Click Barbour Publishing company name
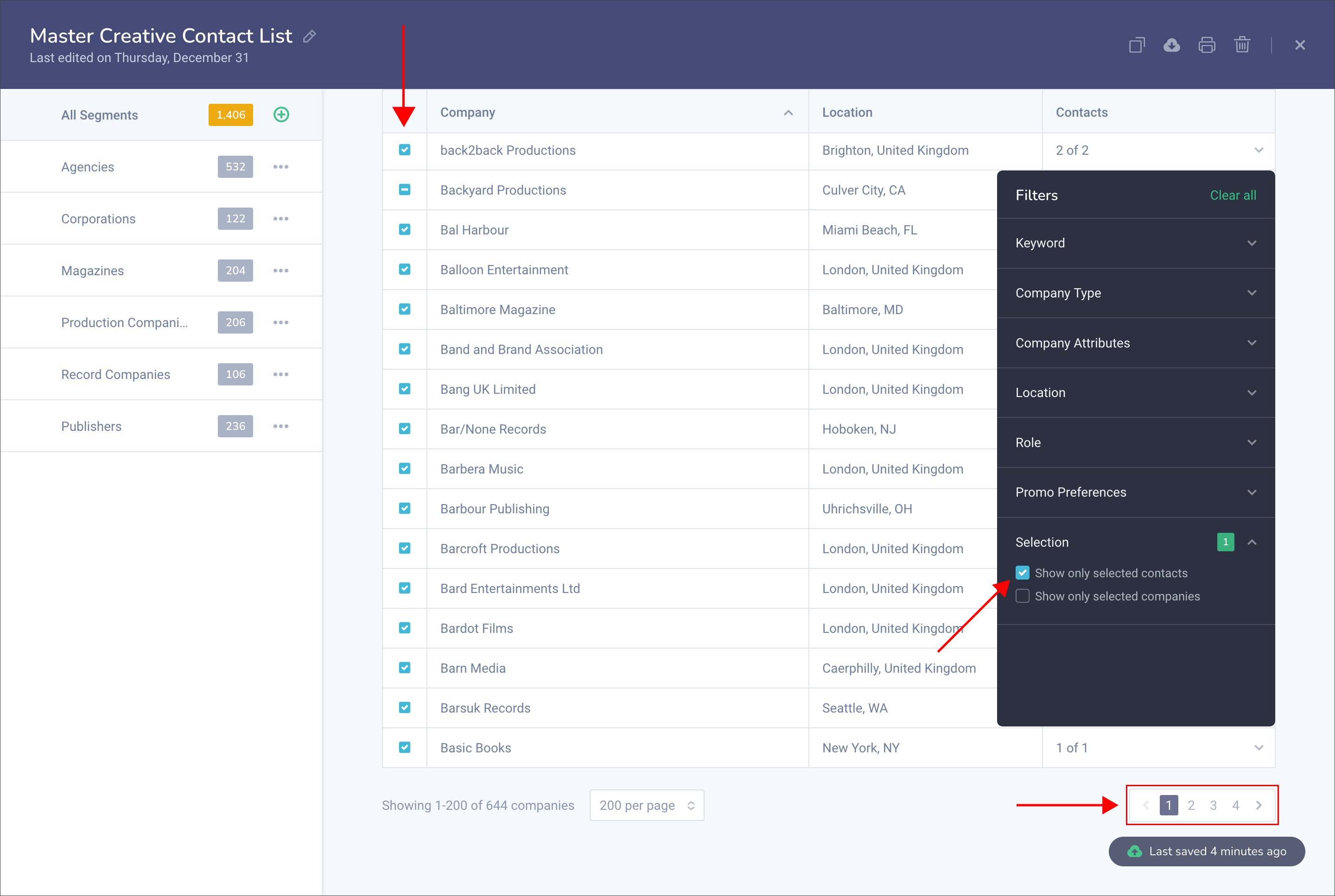Image resolution: width=1335 pixels, height=896 pixels. [x=495, y=509]
